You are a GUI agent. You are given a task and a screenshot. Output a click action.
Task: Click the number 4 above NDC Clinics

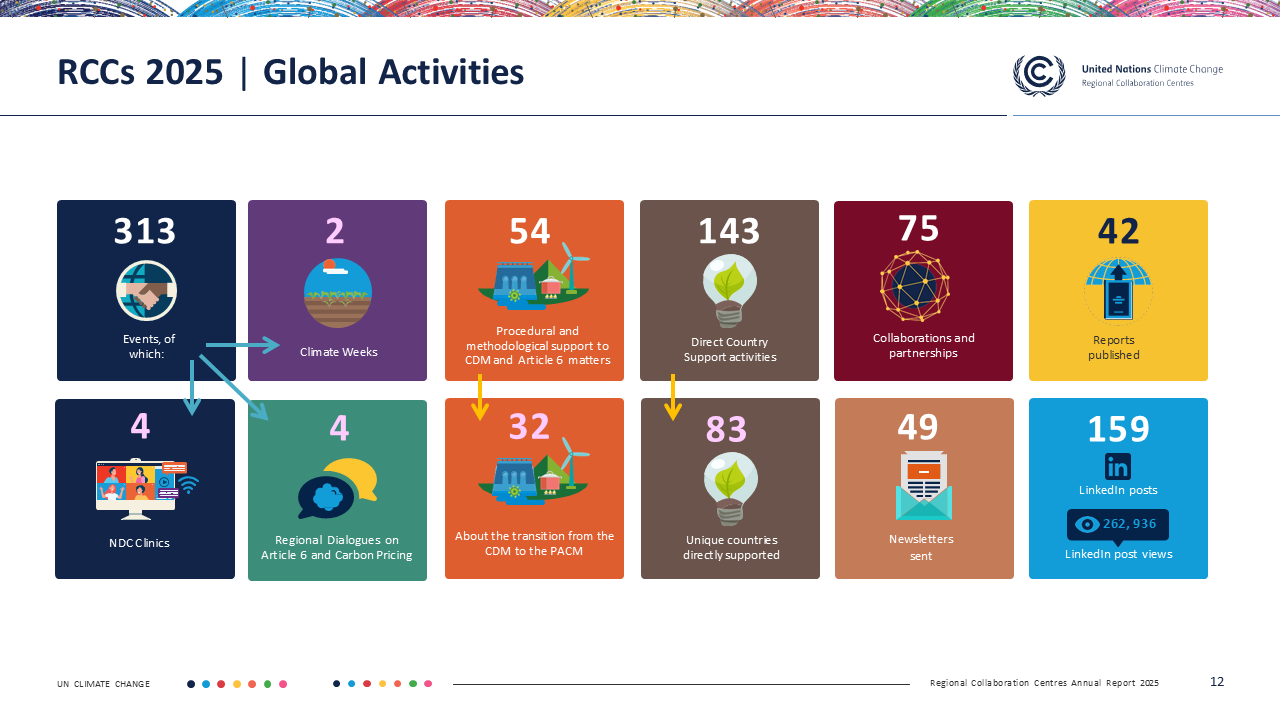coord(140,427)
